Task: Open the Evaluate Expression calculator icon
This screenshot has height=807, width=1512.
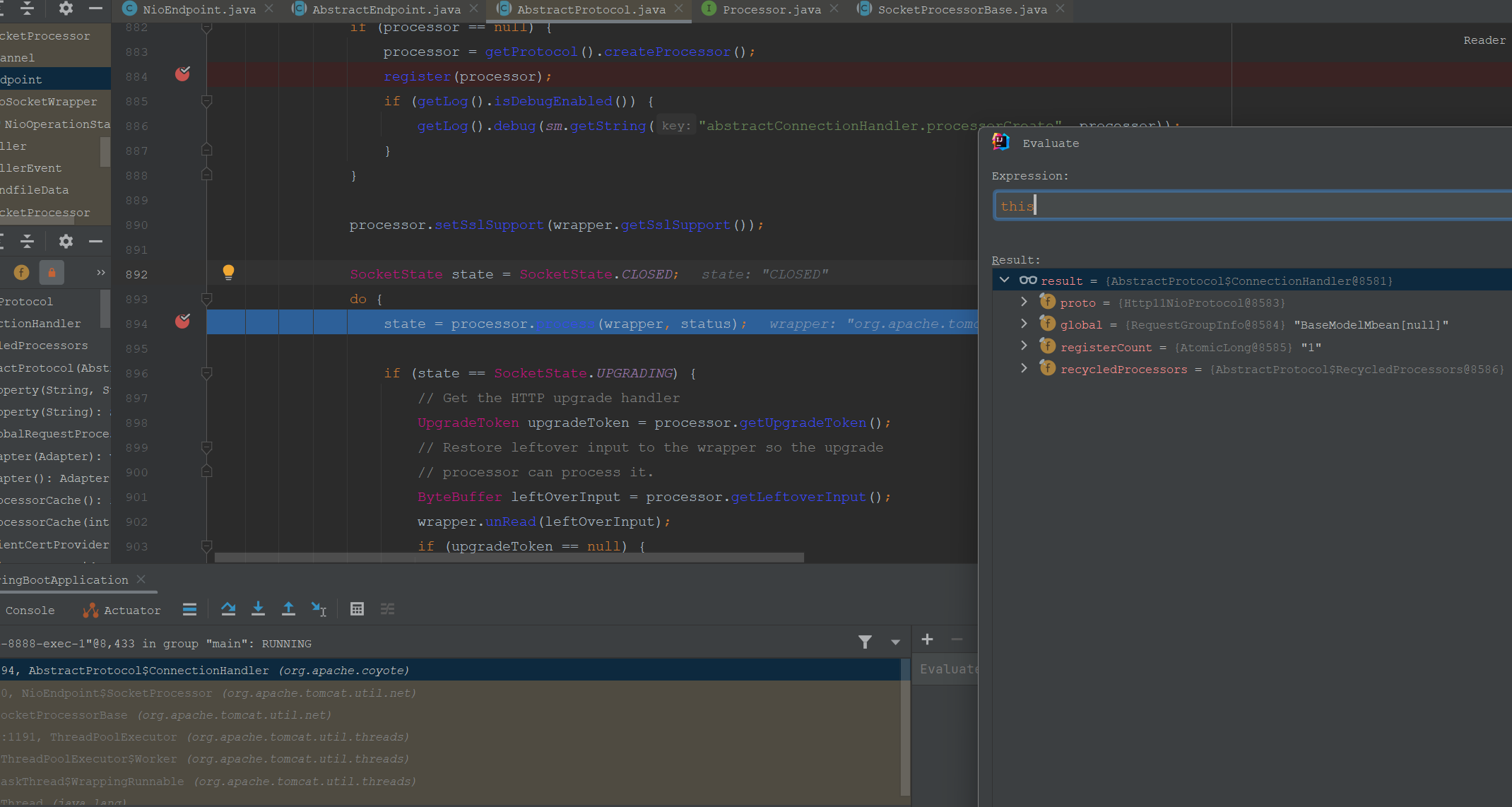Action: click(x=357, y=609)
